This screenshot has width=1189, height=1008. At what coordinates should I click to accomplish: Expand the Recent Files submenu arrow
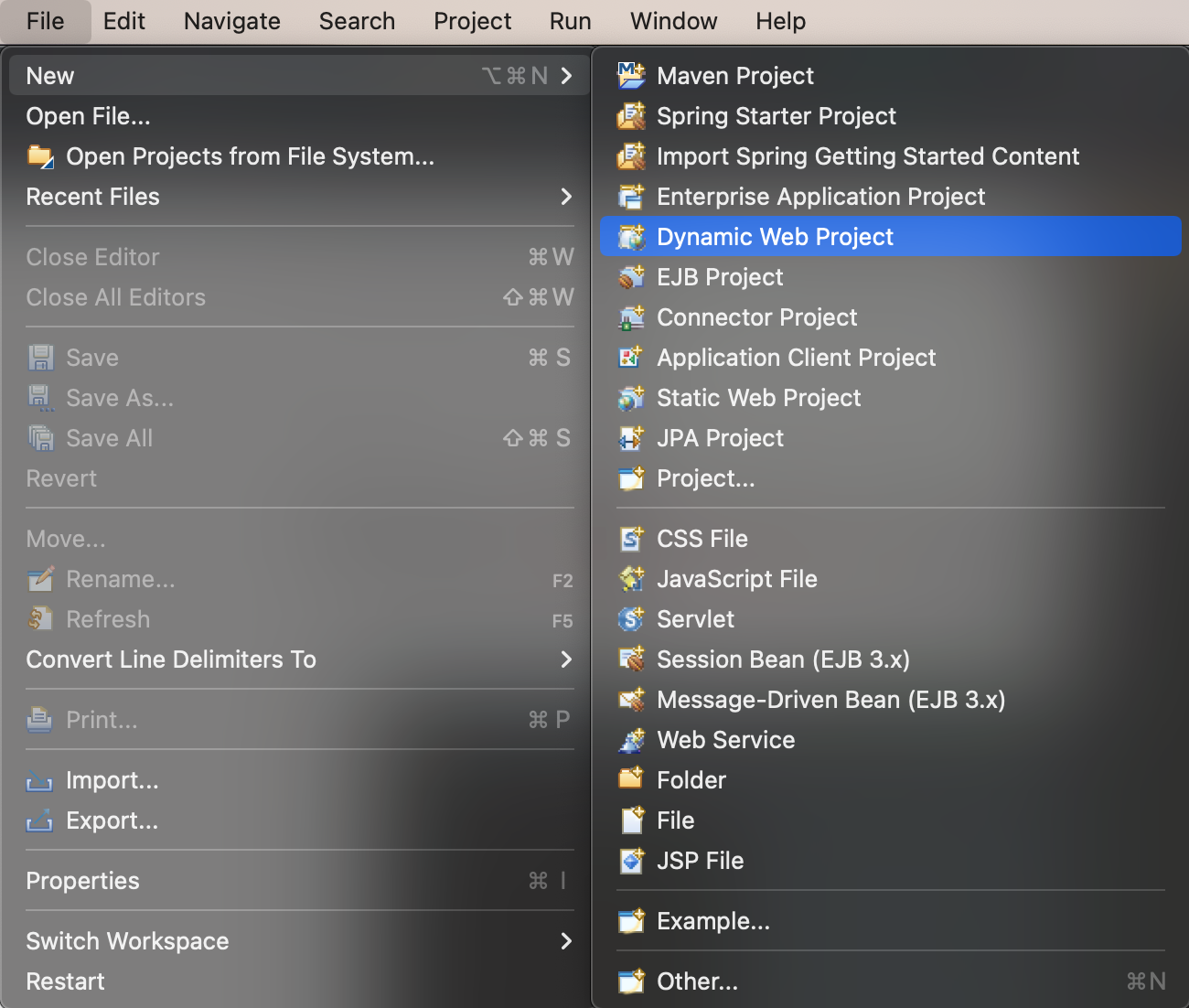coord(566,196)
